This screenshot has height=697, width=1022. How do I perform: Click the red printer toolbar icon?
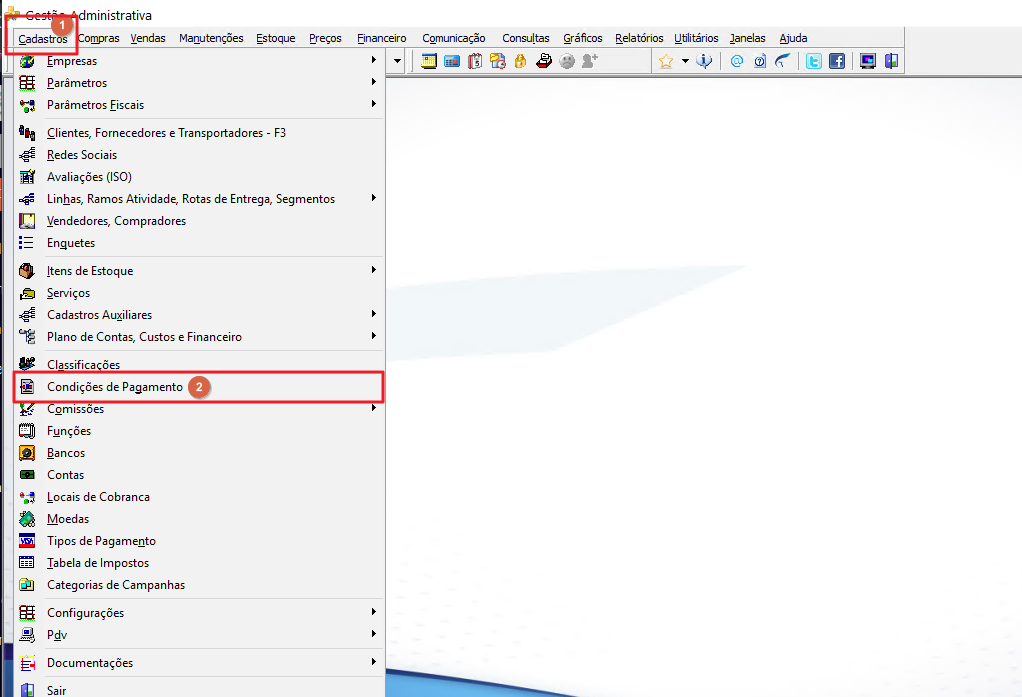(x=544, y=61)
